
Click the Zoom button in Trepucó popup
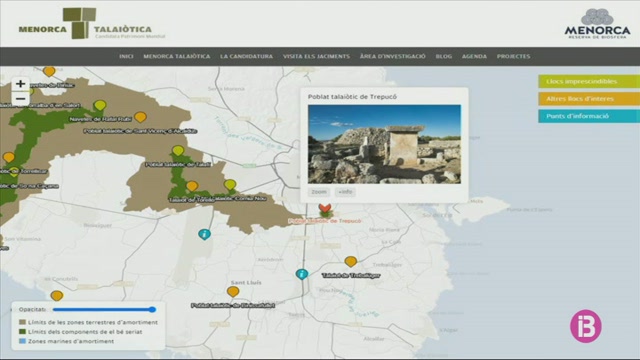pos(319,192)
